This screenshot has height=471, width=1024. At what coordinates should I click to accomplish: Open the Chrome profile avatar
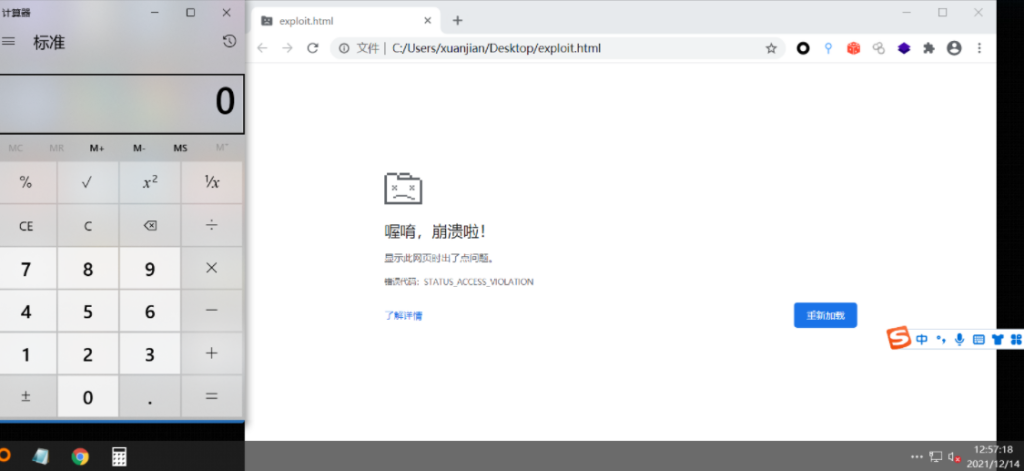click(954, 48)
